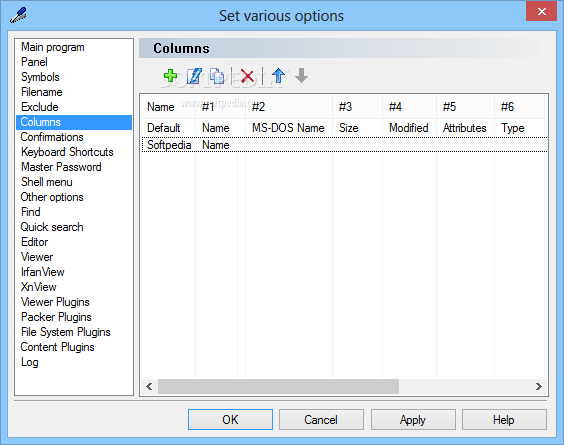Click the Modified cell in Default row
This screenshot has width=564, height=445.
point(409,128)
